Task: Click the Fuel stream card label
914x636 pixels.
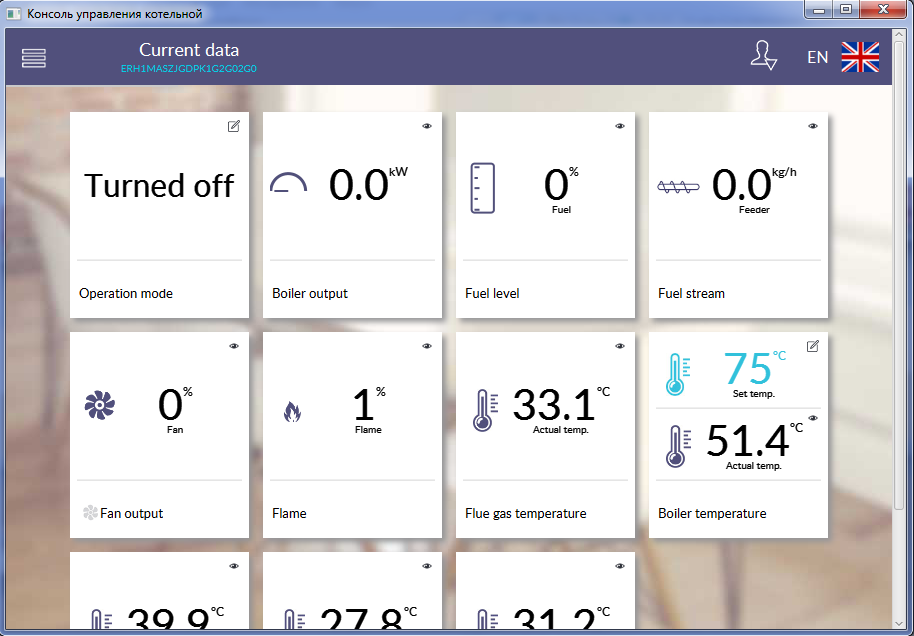Action: (x=691, y=293)
